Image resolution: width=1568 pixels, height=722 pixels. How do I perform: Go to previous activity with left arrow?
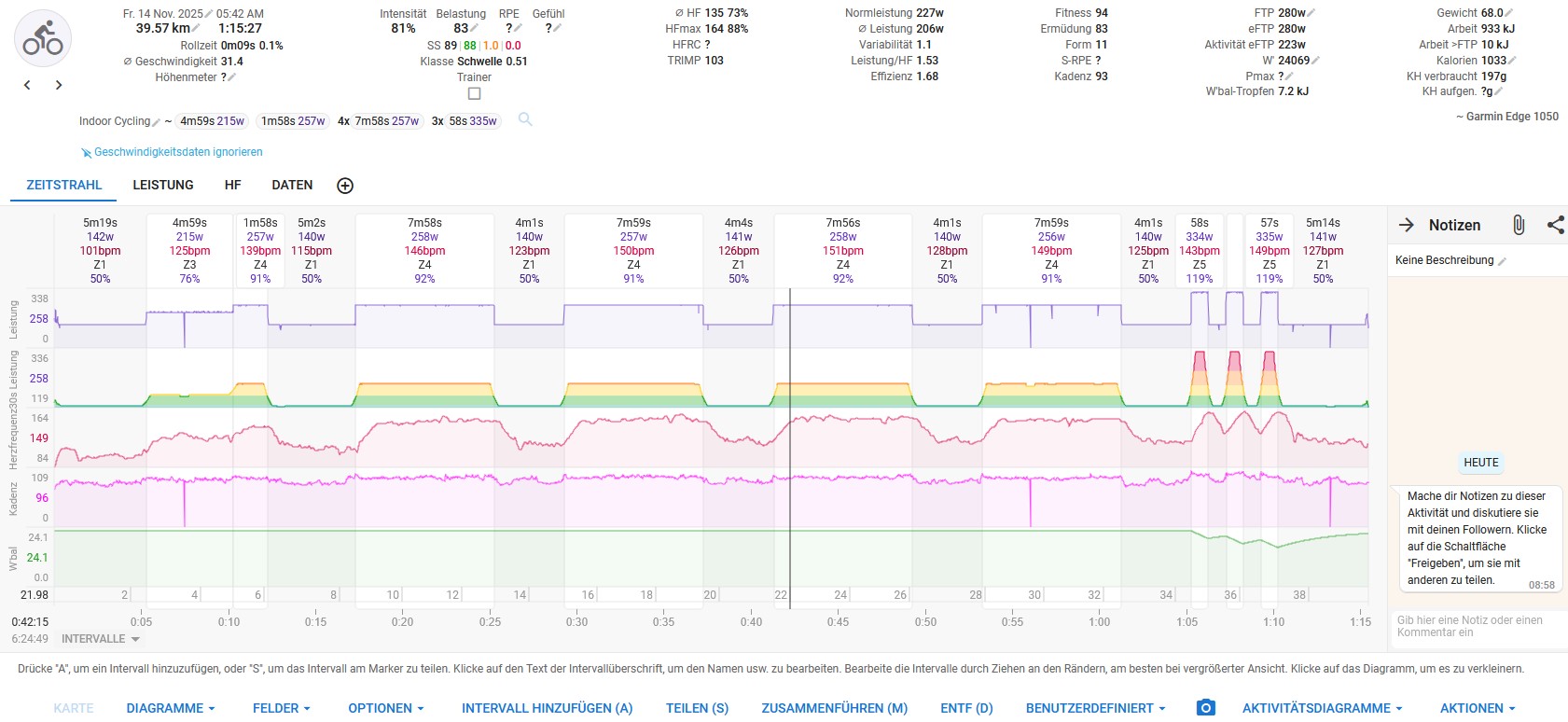coord(27,85)
